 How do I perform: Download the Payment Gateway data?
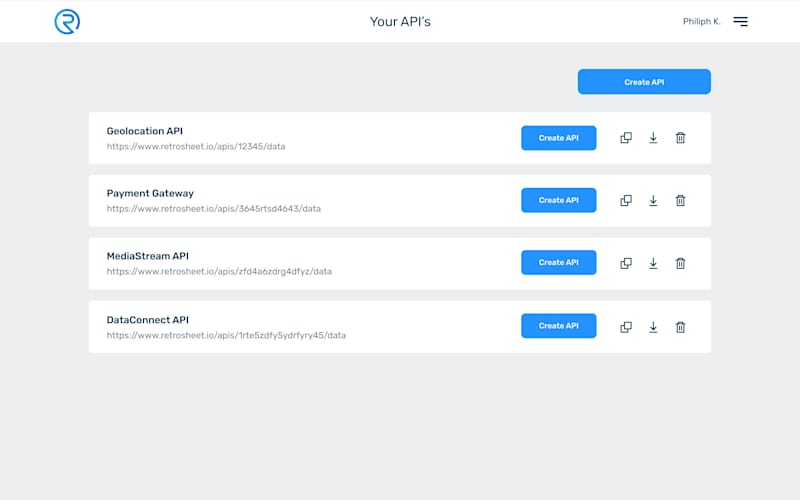click(653, 201)
